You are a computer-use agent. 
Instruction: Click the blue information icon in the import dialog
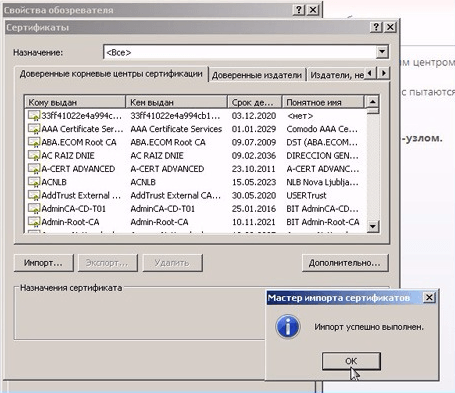tap(287, 327)
